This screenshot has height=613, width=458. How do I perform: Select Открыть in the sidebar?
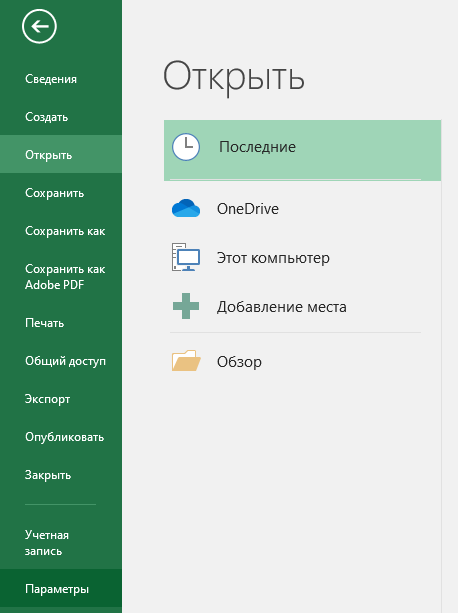[61, 155]
